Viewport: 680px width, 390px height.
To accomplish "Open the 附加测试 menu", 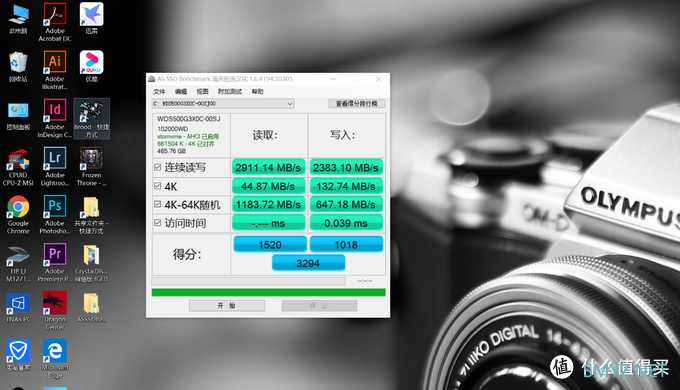I will [x=230, y=92].
